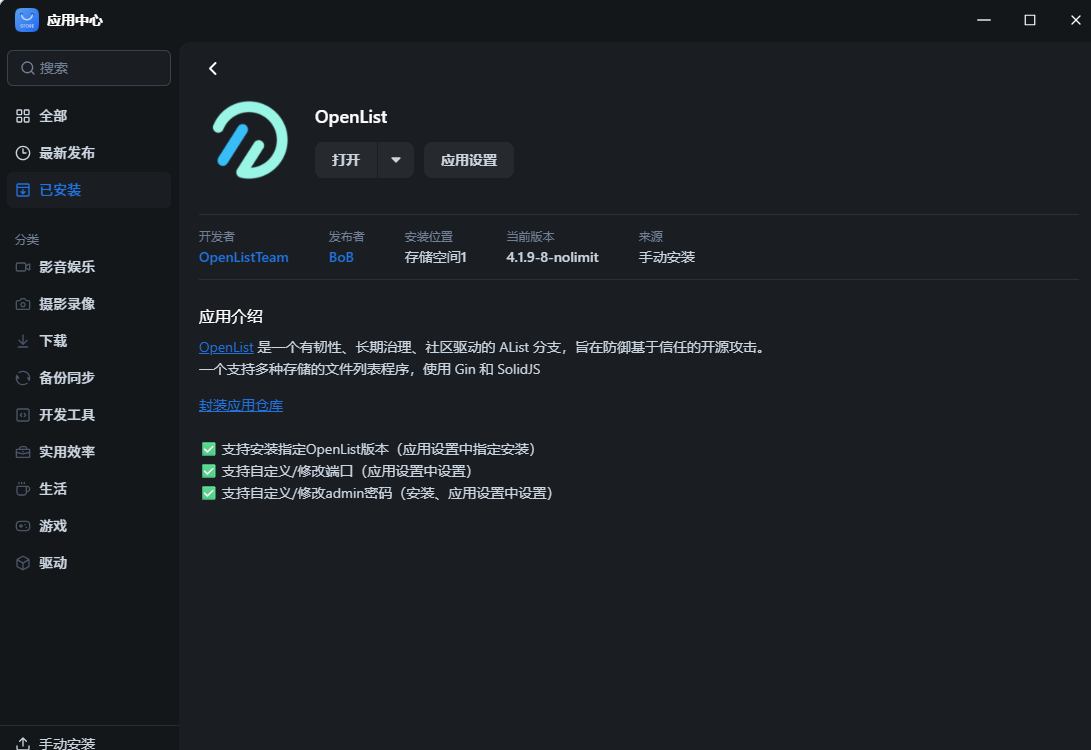Select the 最新发布 menu item
This screenshot has height=750, width=1091.
coord(89,153)
